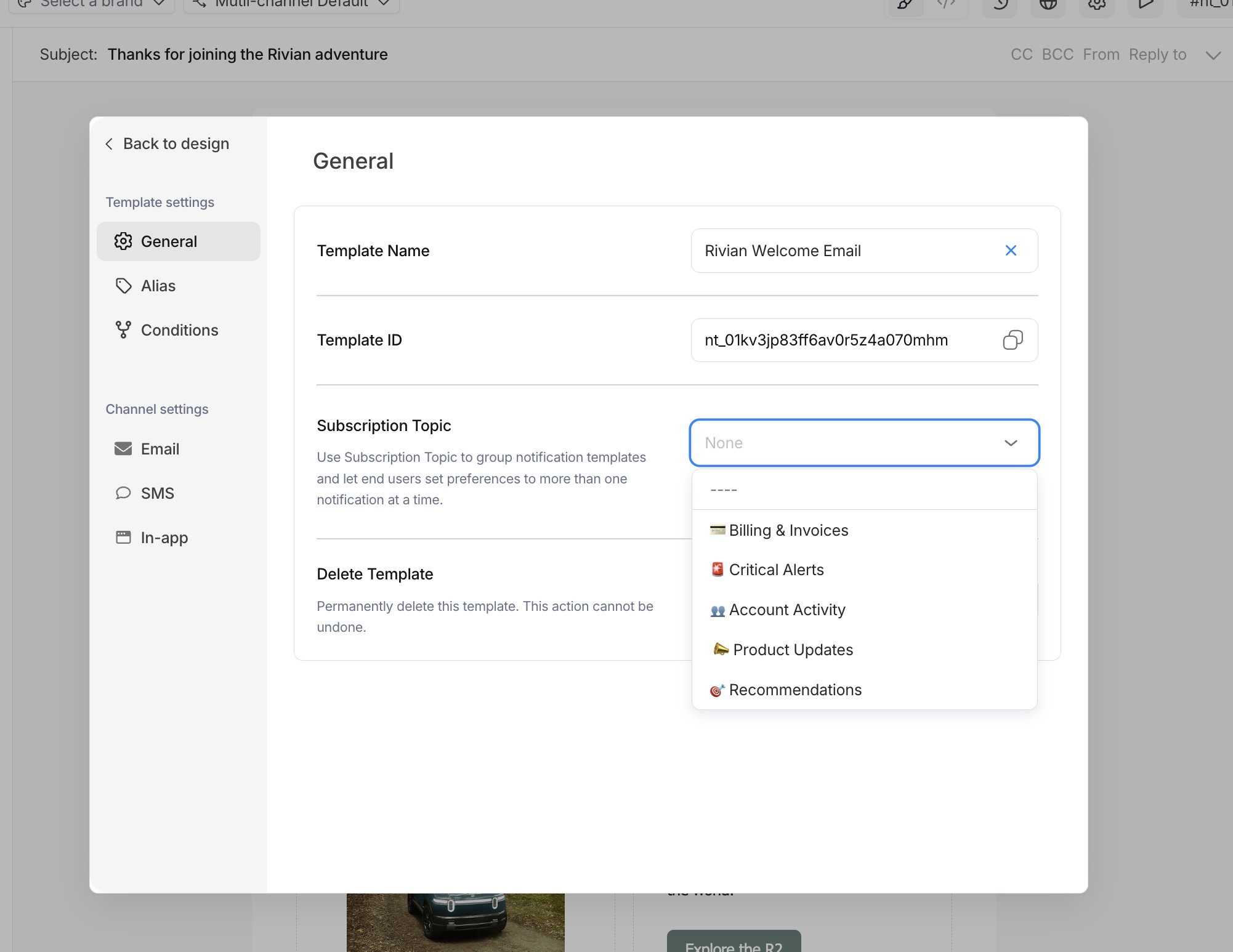Choose Billing & Invoices topic
The width and height of the screenshot is (1233, 952).
point(865,530)
